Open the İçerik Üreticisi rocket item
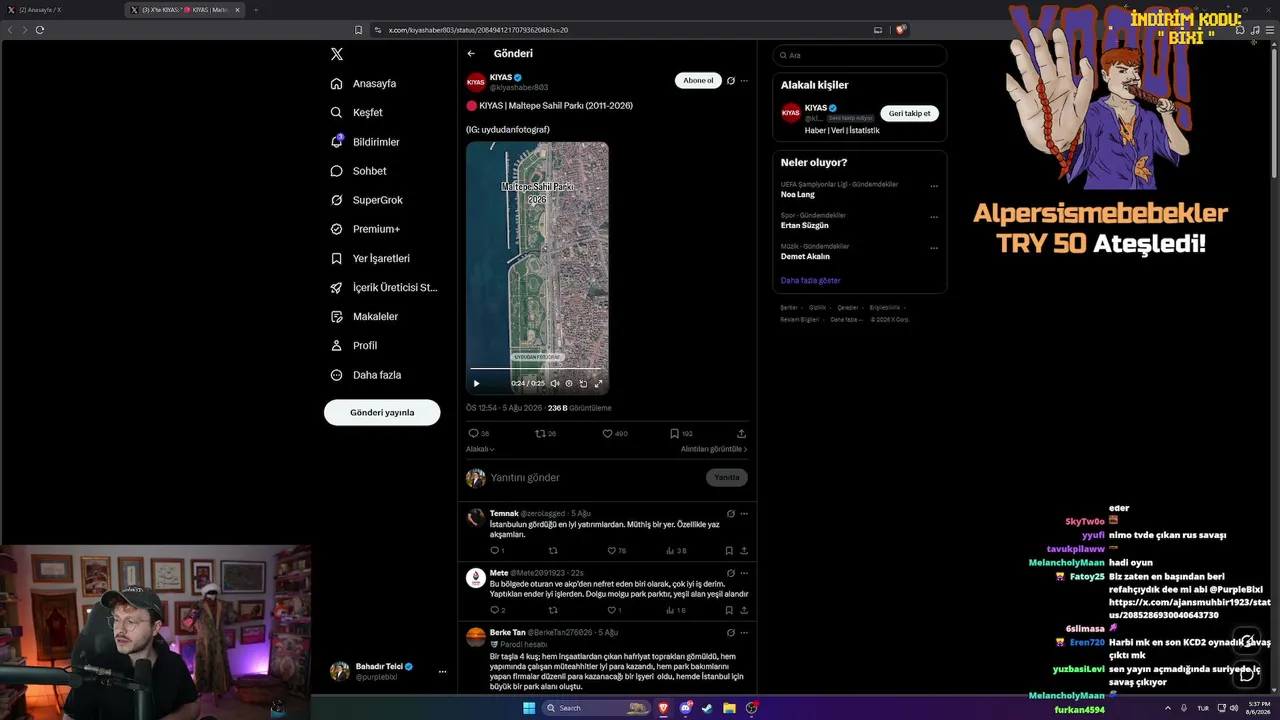Screen dimensions: 1280x720 point(384,288)
